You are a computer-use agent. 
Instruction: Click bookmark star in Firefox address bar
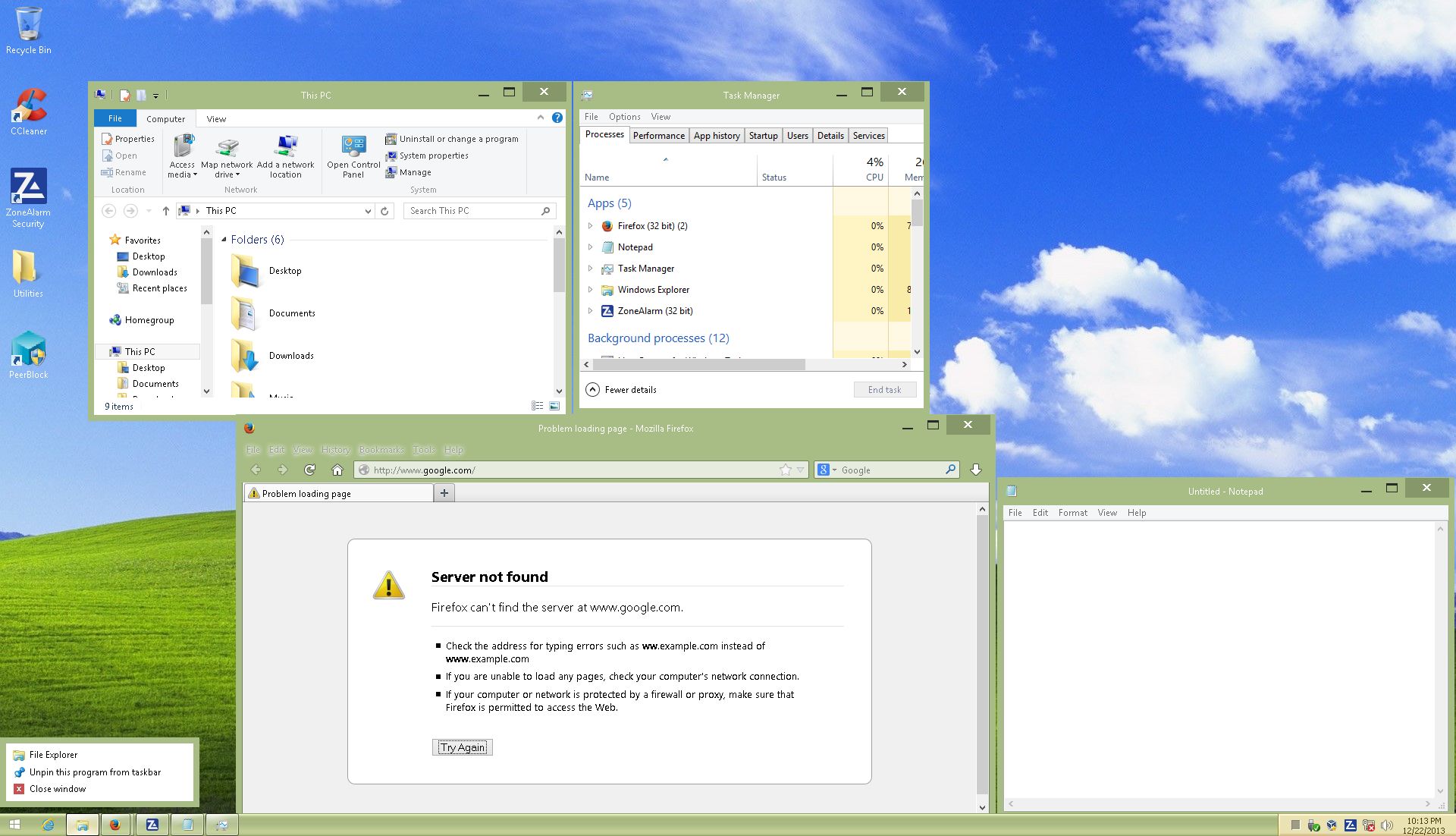click(786, 470)
